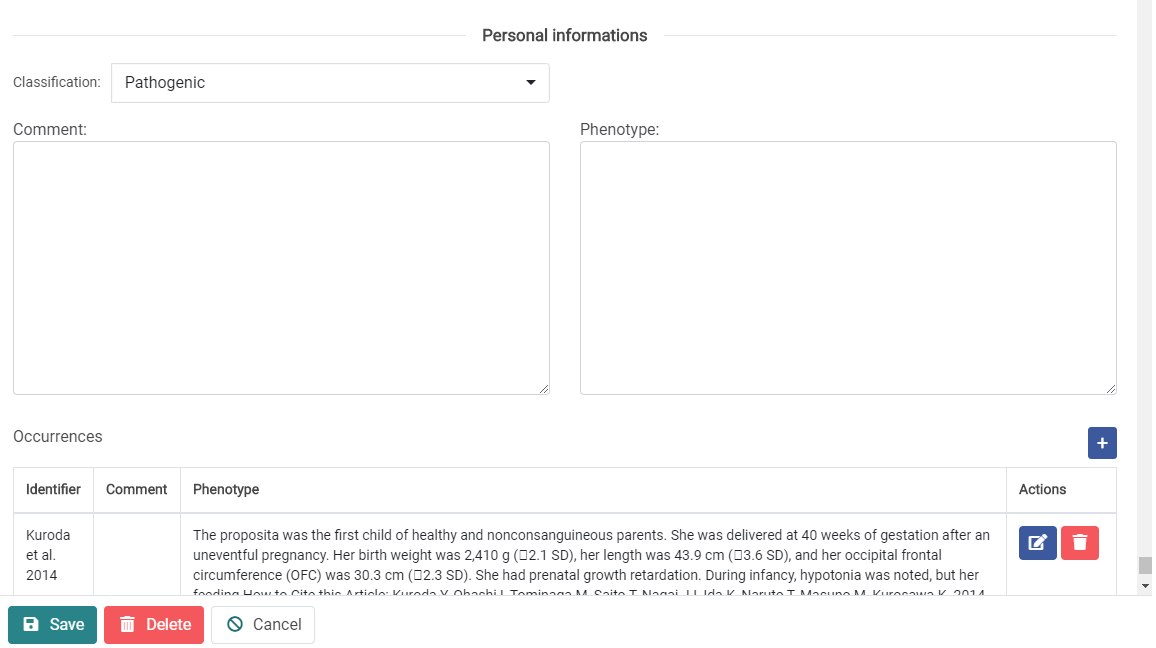Click the vertical scrollbar thumb
Screen dimensions: 1156x648
(1145, 565)
